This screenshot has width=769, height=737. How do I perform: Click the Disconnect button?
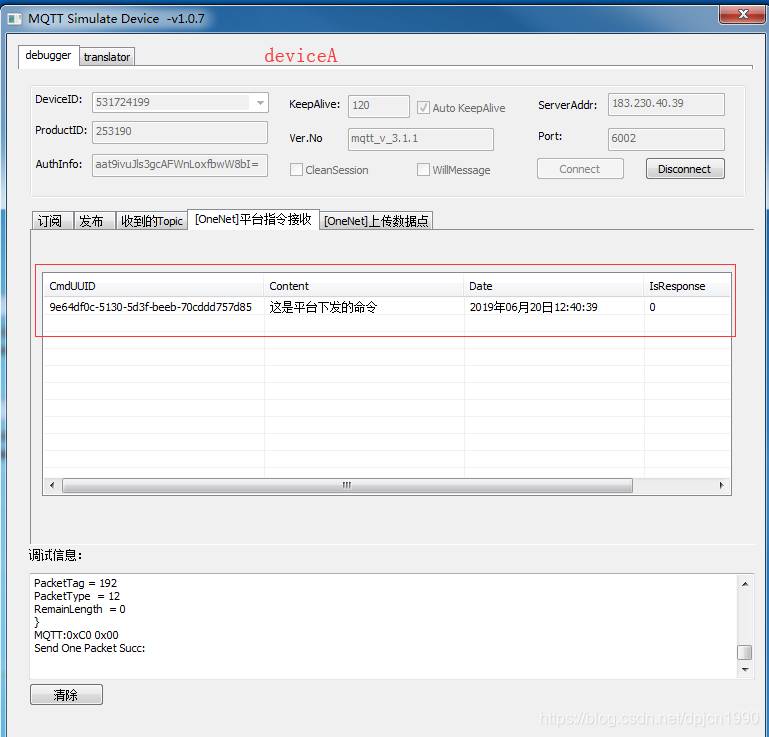click(685, 169)
